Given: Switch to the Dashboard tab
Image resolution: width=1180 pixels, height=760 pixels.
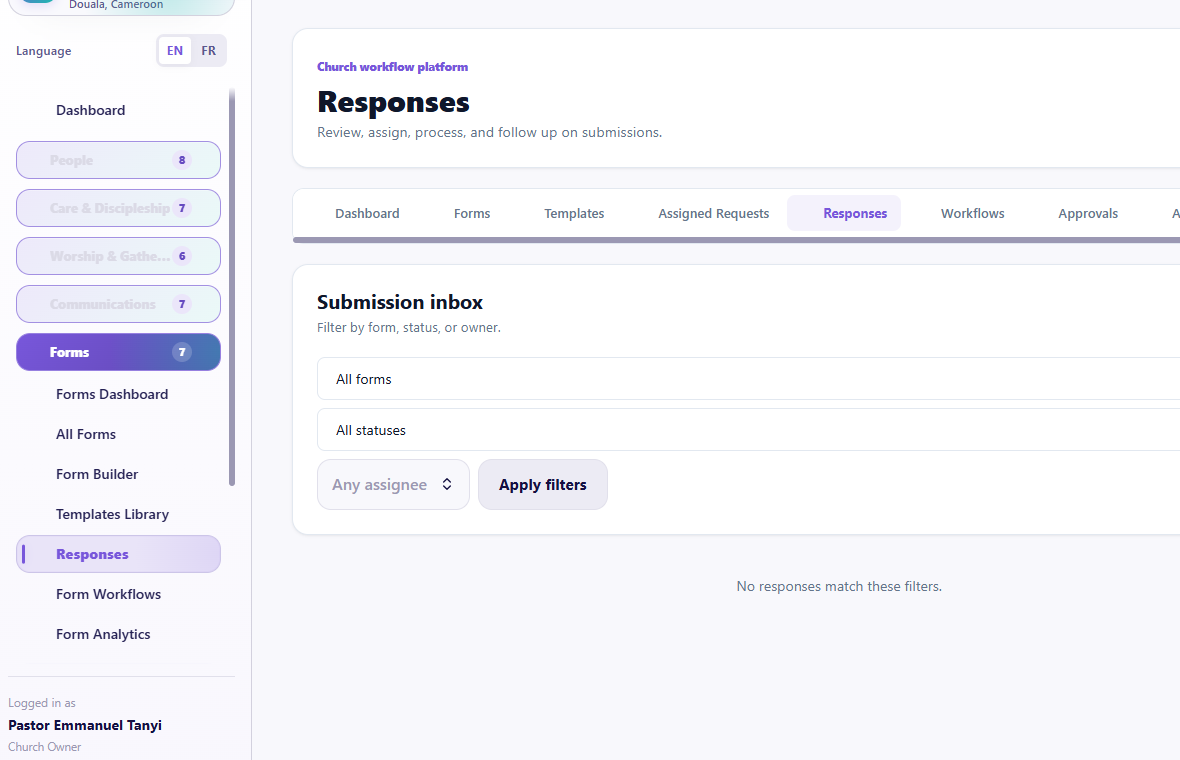Looking at the screenshot, I should [367, 214].
